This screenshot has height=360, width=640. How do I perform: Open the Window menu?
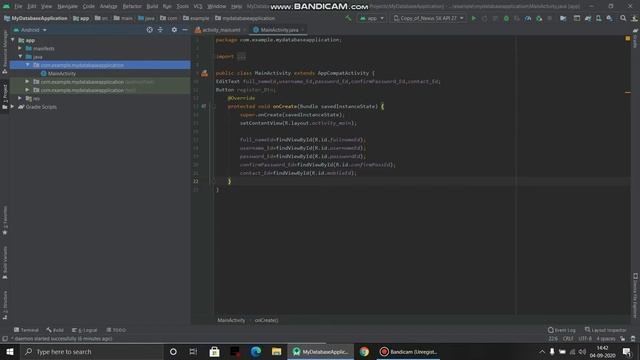[216, 6]
